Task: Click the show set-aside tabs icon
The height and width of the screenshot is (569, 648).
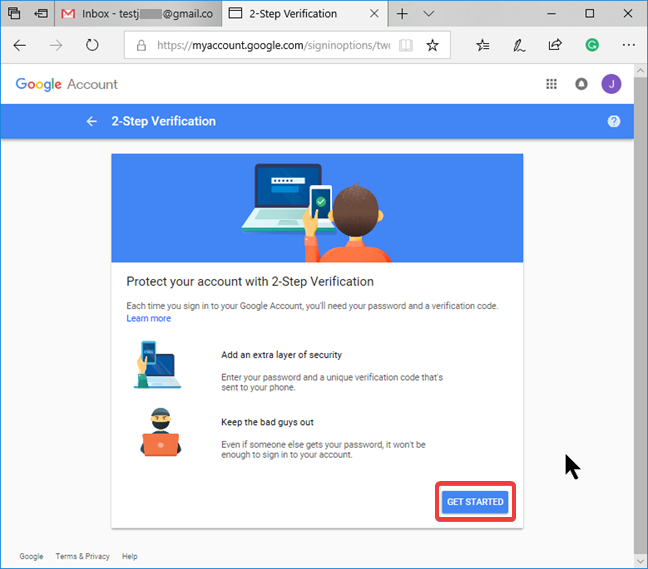Action: [41, 13]
